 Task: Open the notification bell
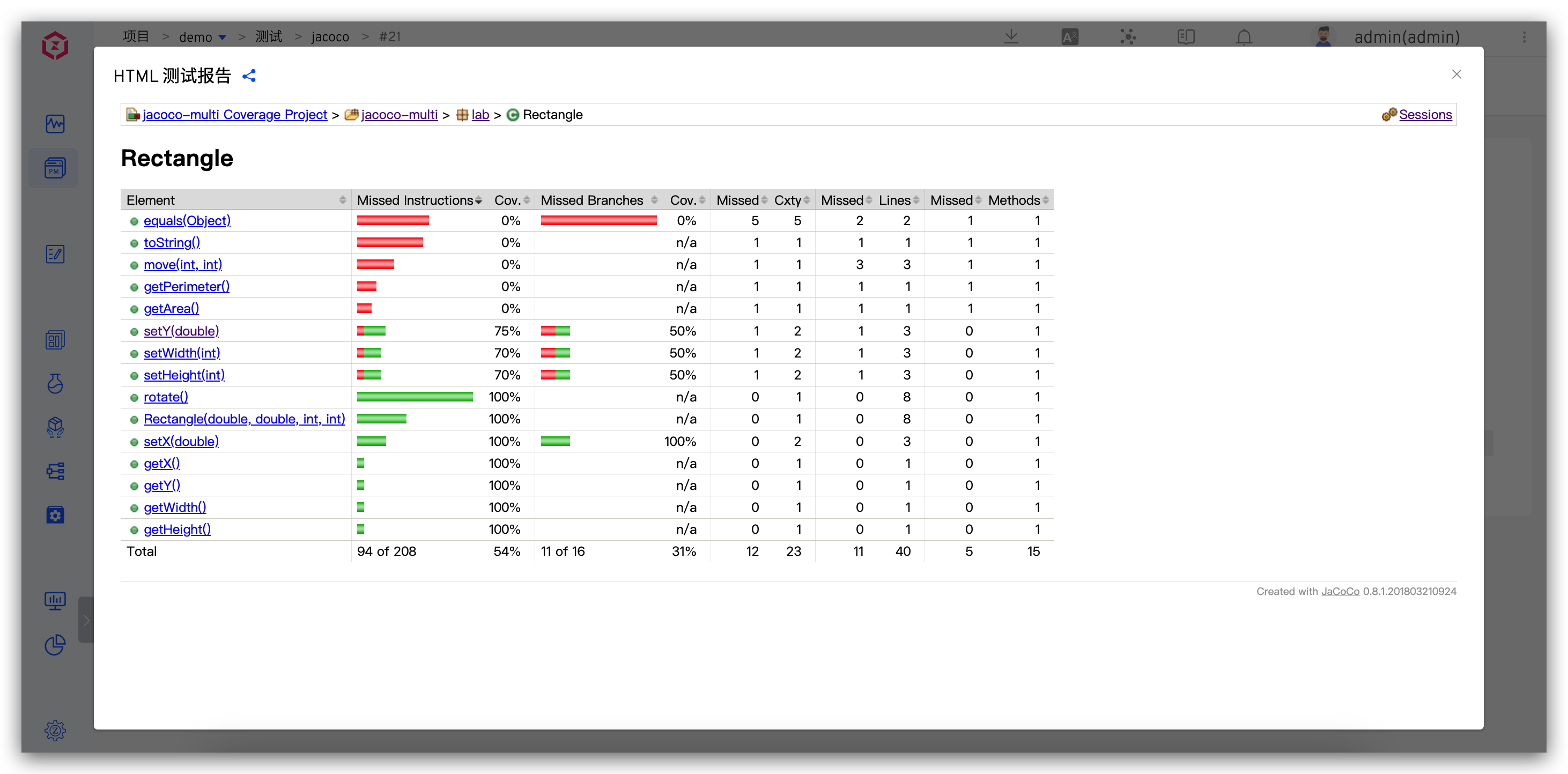[1244, 37]
